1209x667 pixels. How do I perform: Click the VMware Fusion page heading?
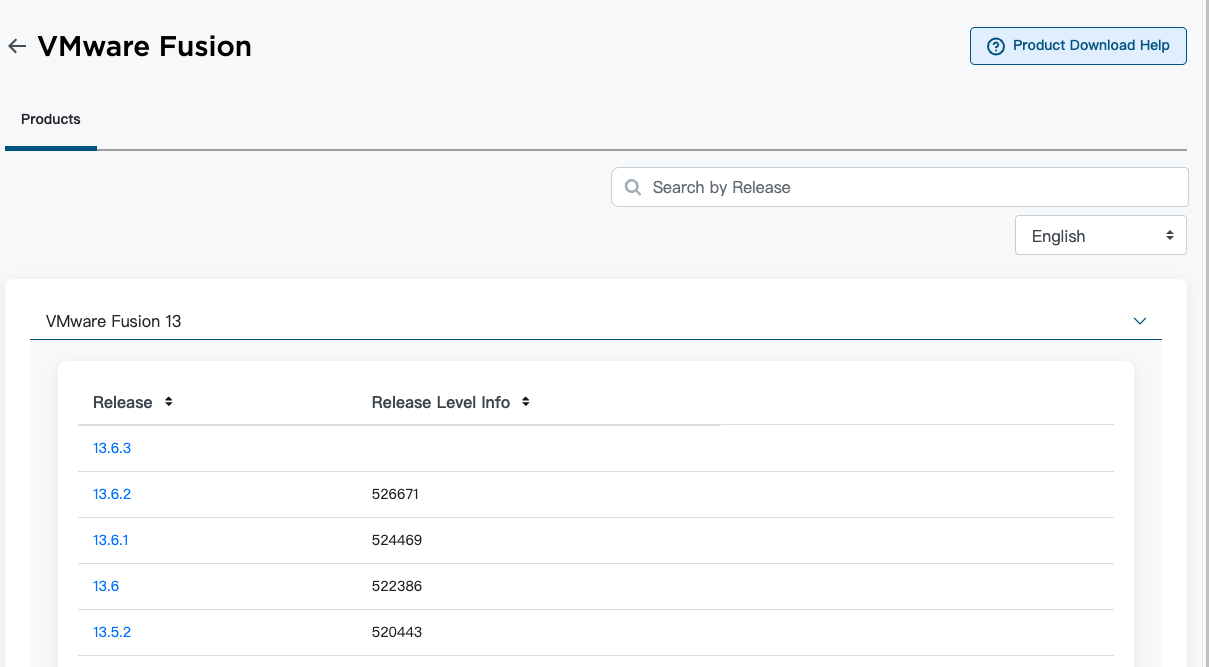[144, 46]
